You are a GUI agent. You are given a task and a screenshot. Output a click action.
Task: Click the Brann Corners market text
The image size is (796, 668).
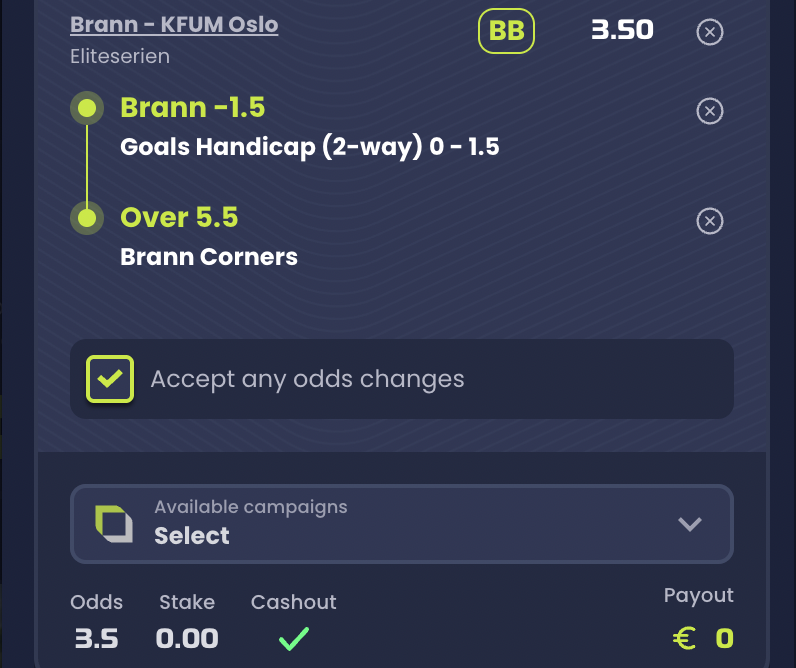(x=209, y=257)
